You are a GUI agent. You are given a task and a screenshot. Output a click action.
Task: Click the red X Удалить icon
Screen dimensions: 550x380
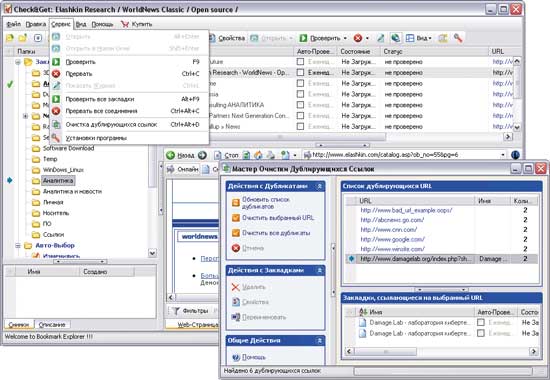235,287
